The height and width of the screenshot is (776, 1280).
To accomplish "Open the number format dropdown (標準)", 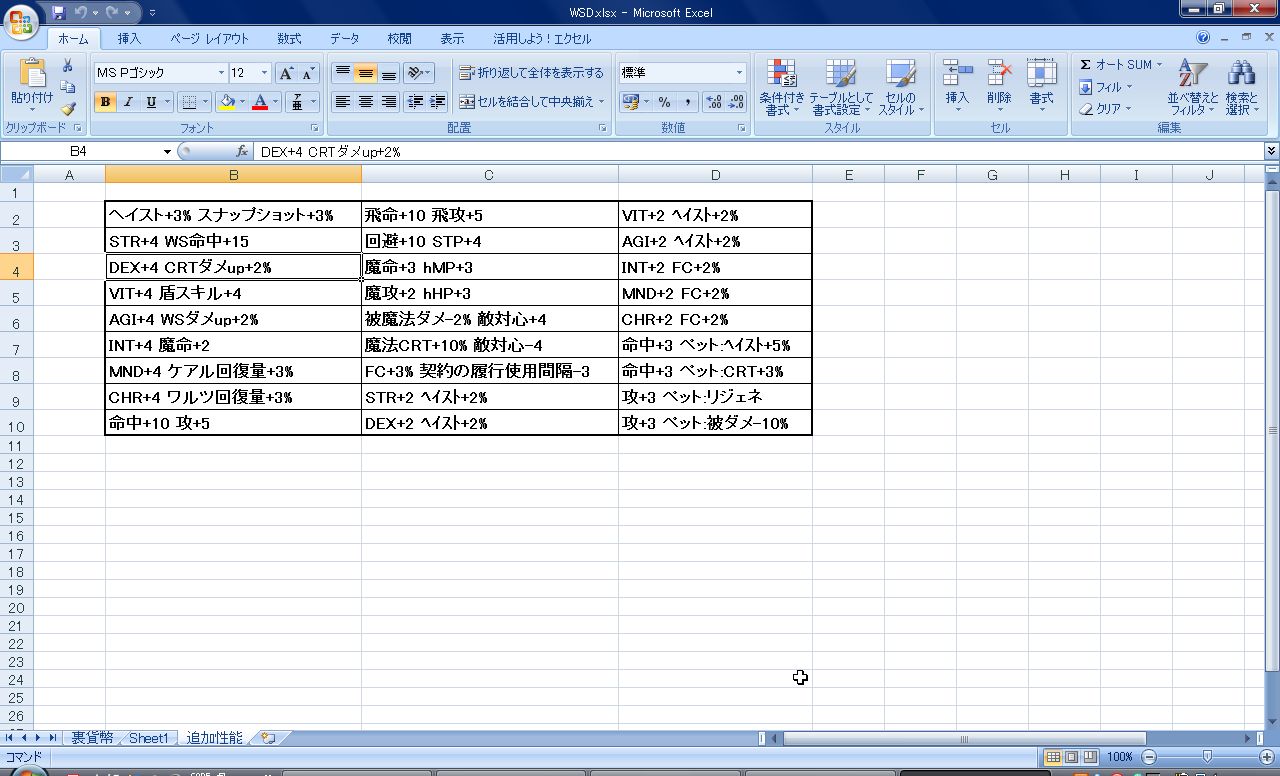I will (x=740, y=73).
